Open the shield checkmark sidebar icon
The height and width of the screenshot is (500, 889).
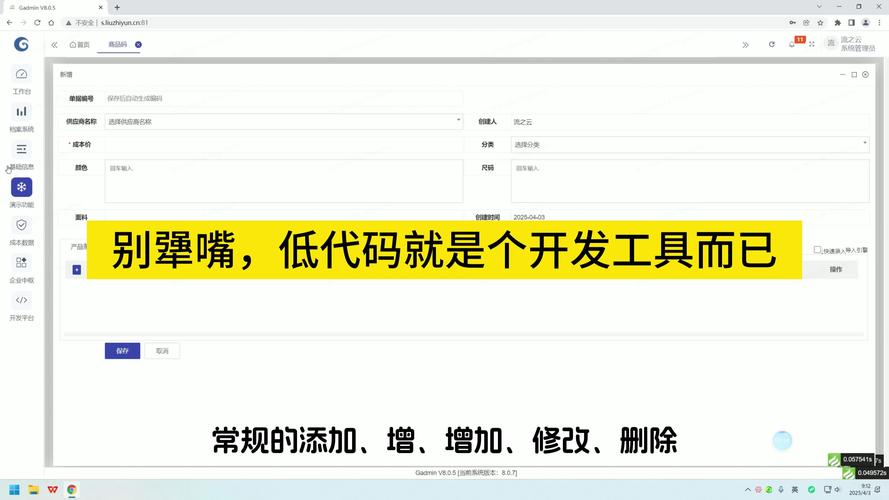(22, 225)
